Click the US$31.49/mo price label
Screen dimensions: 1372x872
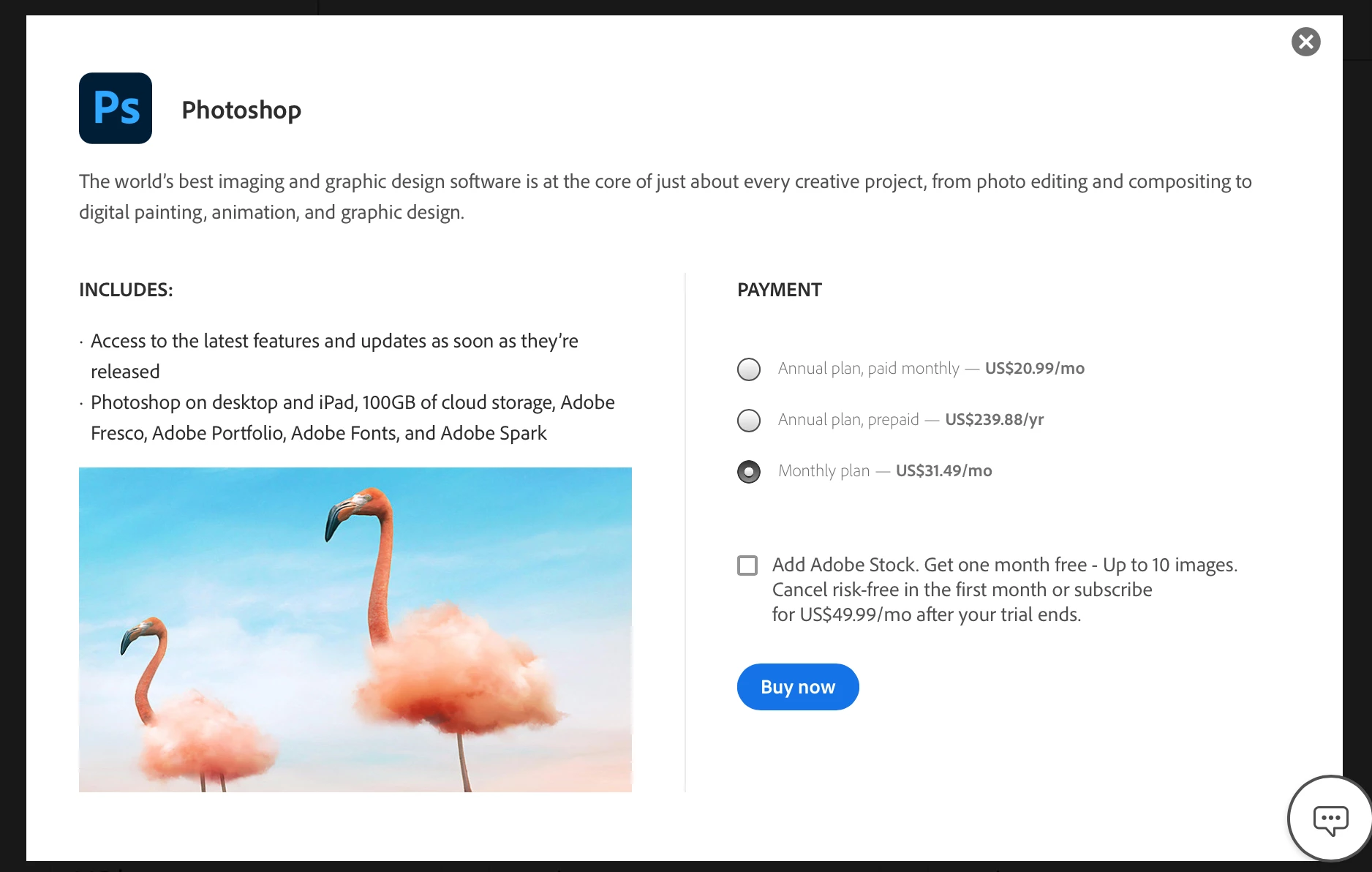click(x=944, y=471)
